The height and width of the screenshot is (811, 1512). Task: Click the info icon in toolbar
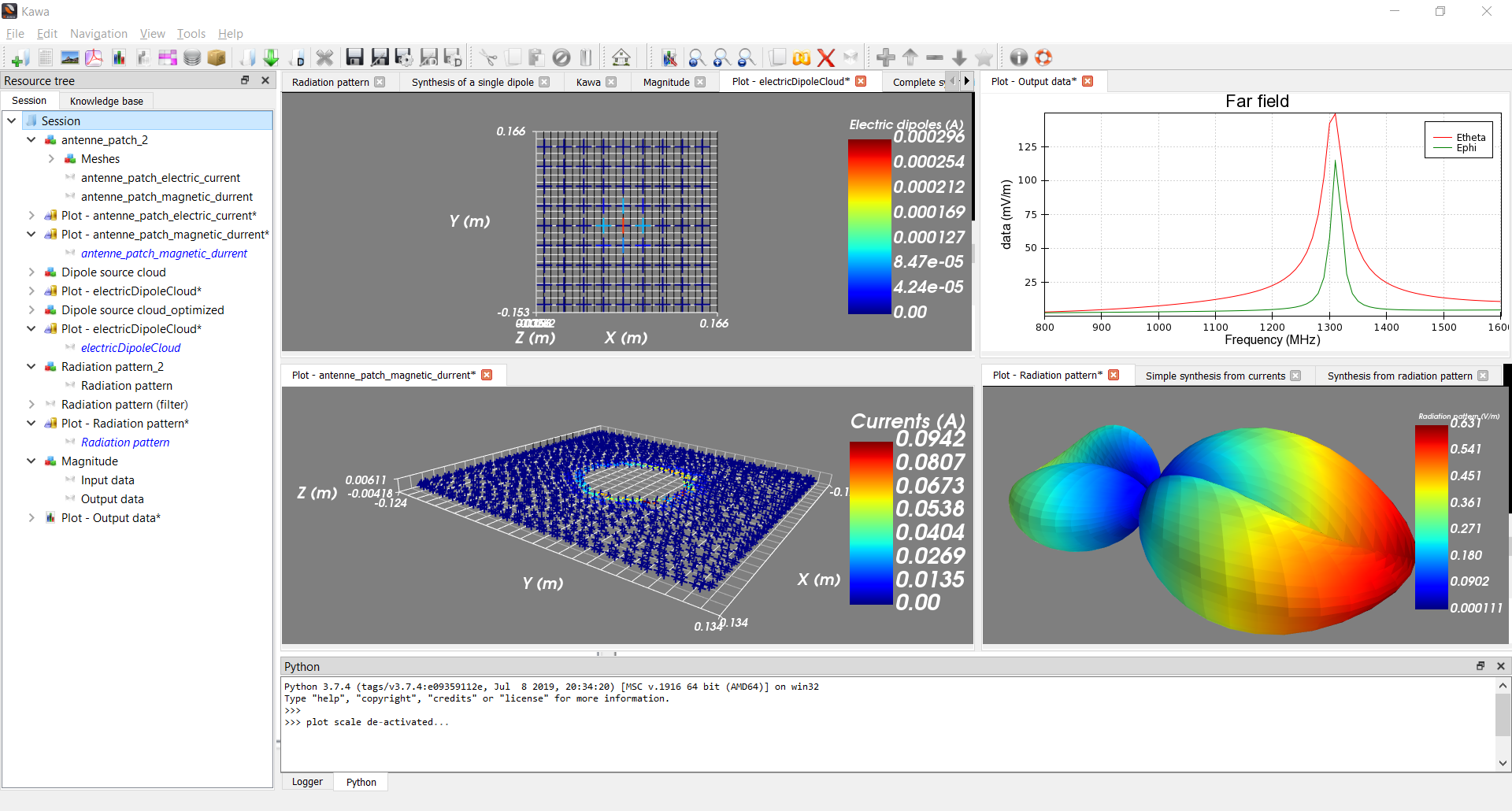[1018, 58]
